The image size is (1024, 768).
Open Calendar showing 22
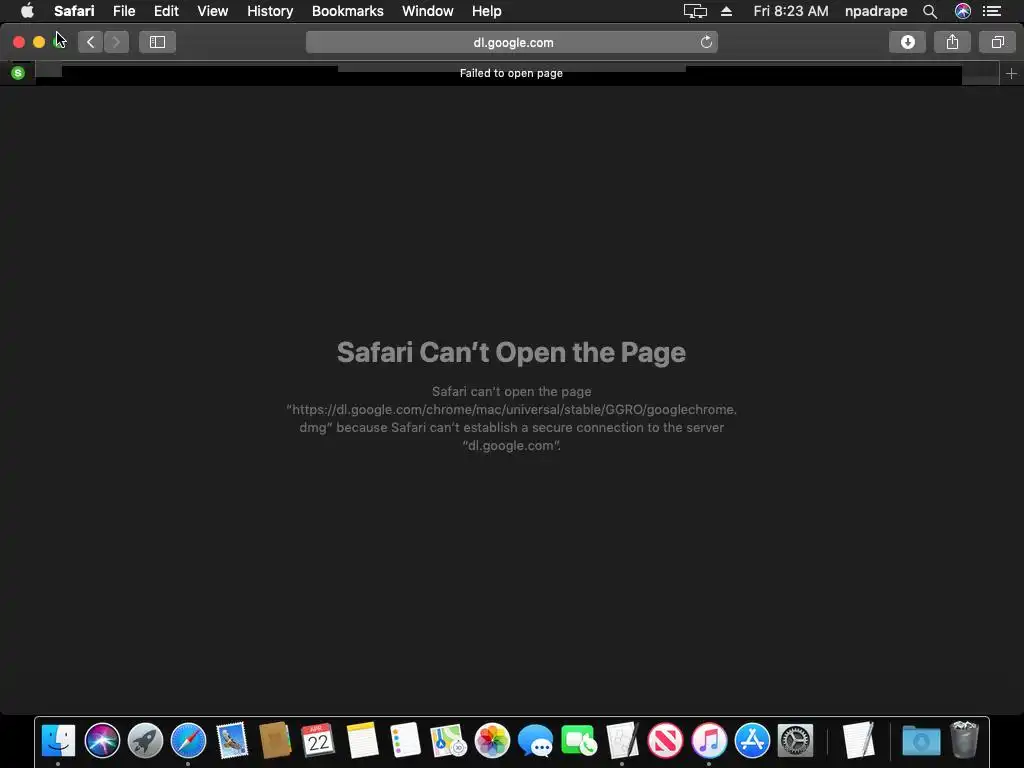point(318,741)
